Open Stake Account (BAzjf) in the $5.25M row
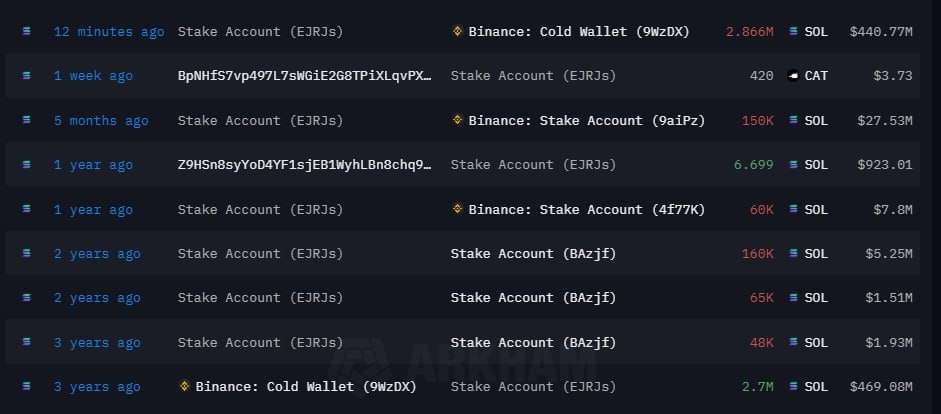The height and width of the screenshot is (414, 941). [533, 254]
